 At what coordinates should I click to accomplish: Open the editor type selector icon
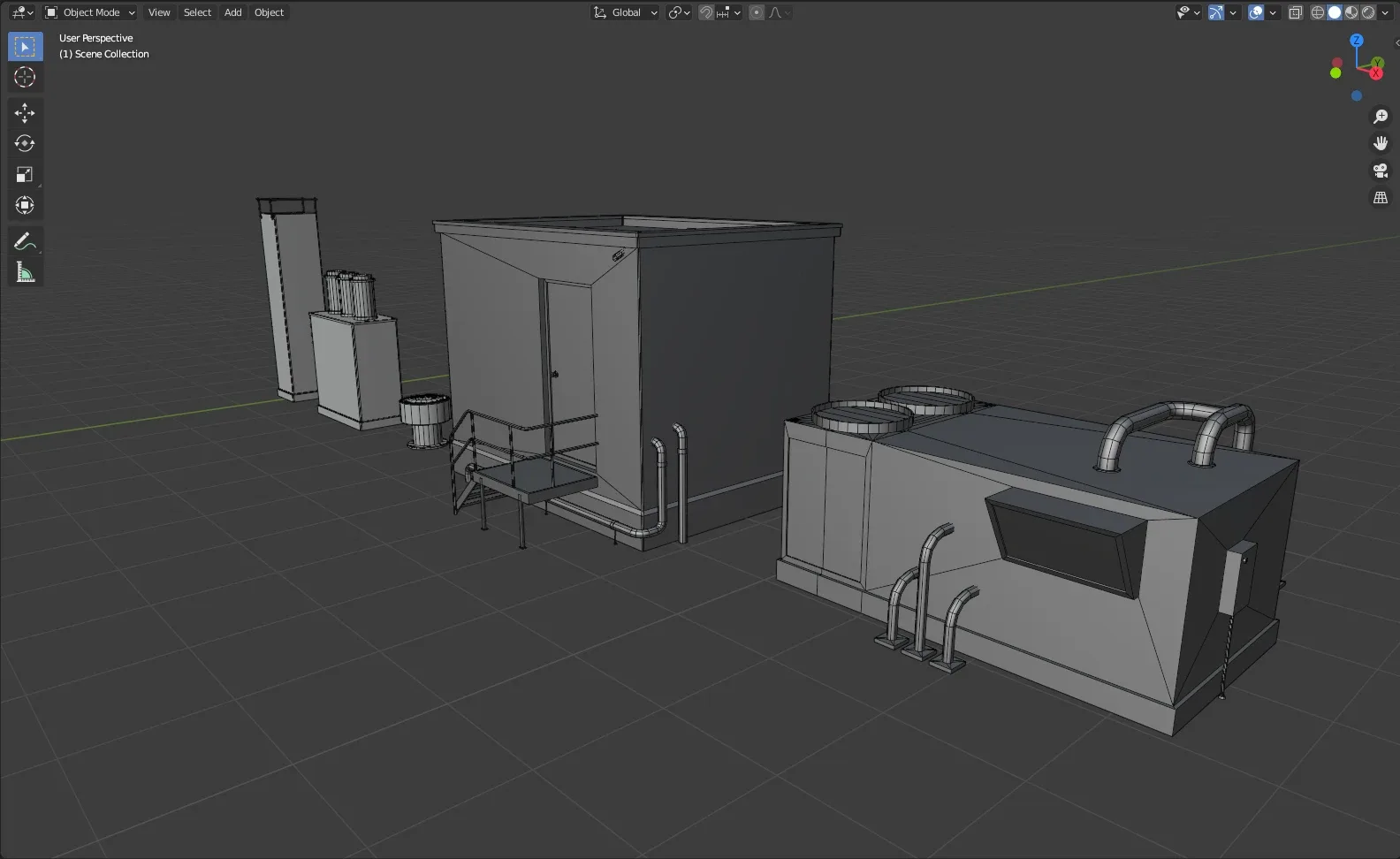pos(23,12)
